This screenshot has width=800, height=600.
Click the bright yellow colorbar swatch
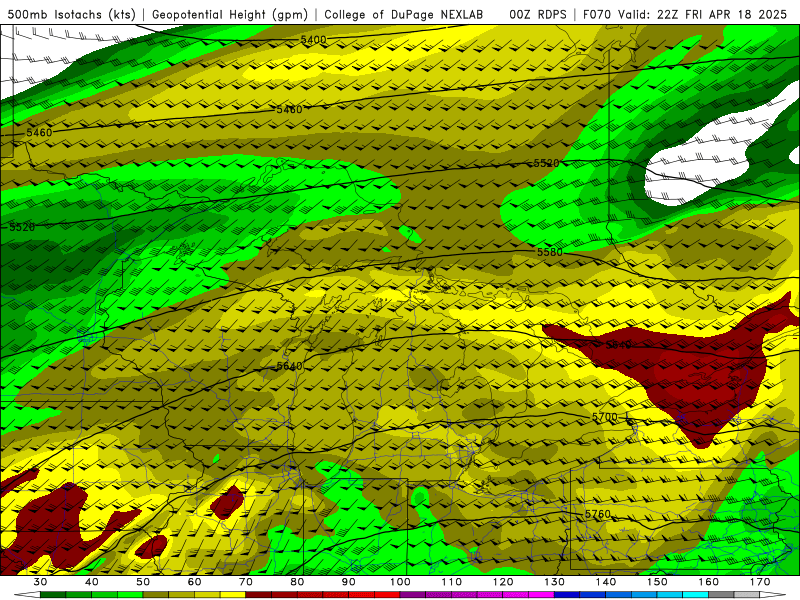233,595
